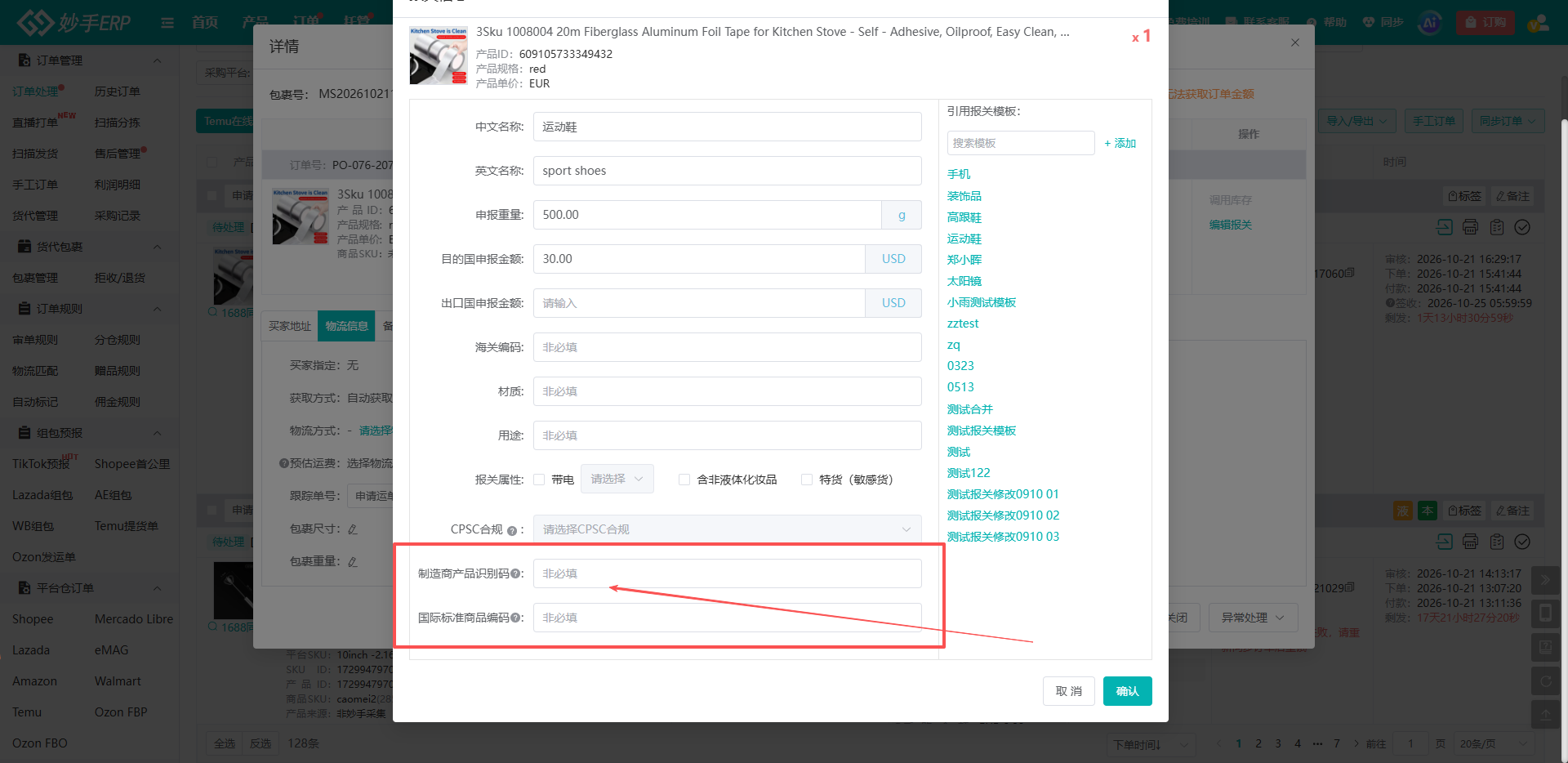This screenshot has height=763, width=1568.
Task: Click the hamburger menu icon in header
Action: (167, 23)
